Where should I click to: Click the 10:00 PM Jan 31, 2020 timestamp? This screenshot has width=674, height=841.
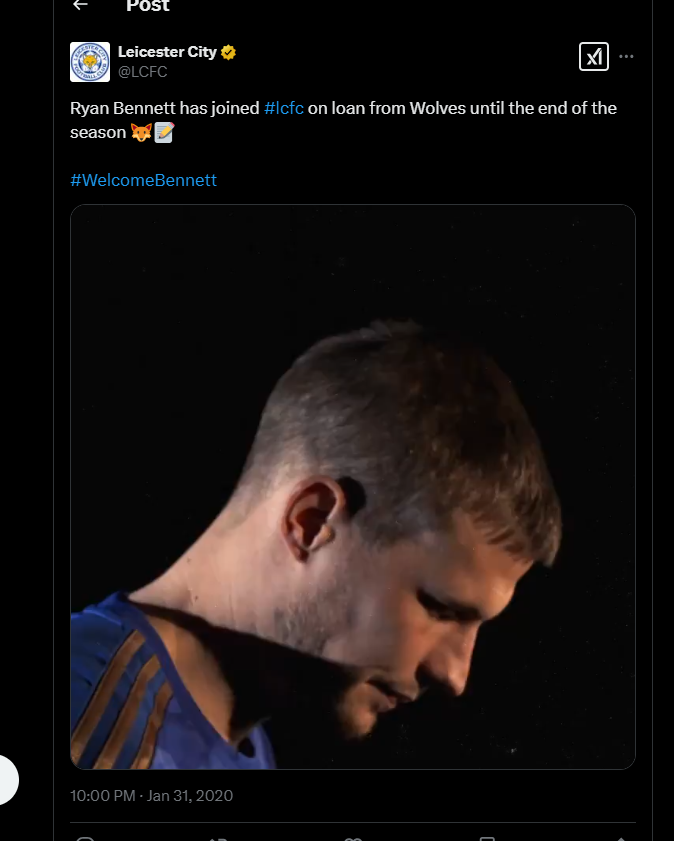[x=152, y=795]
